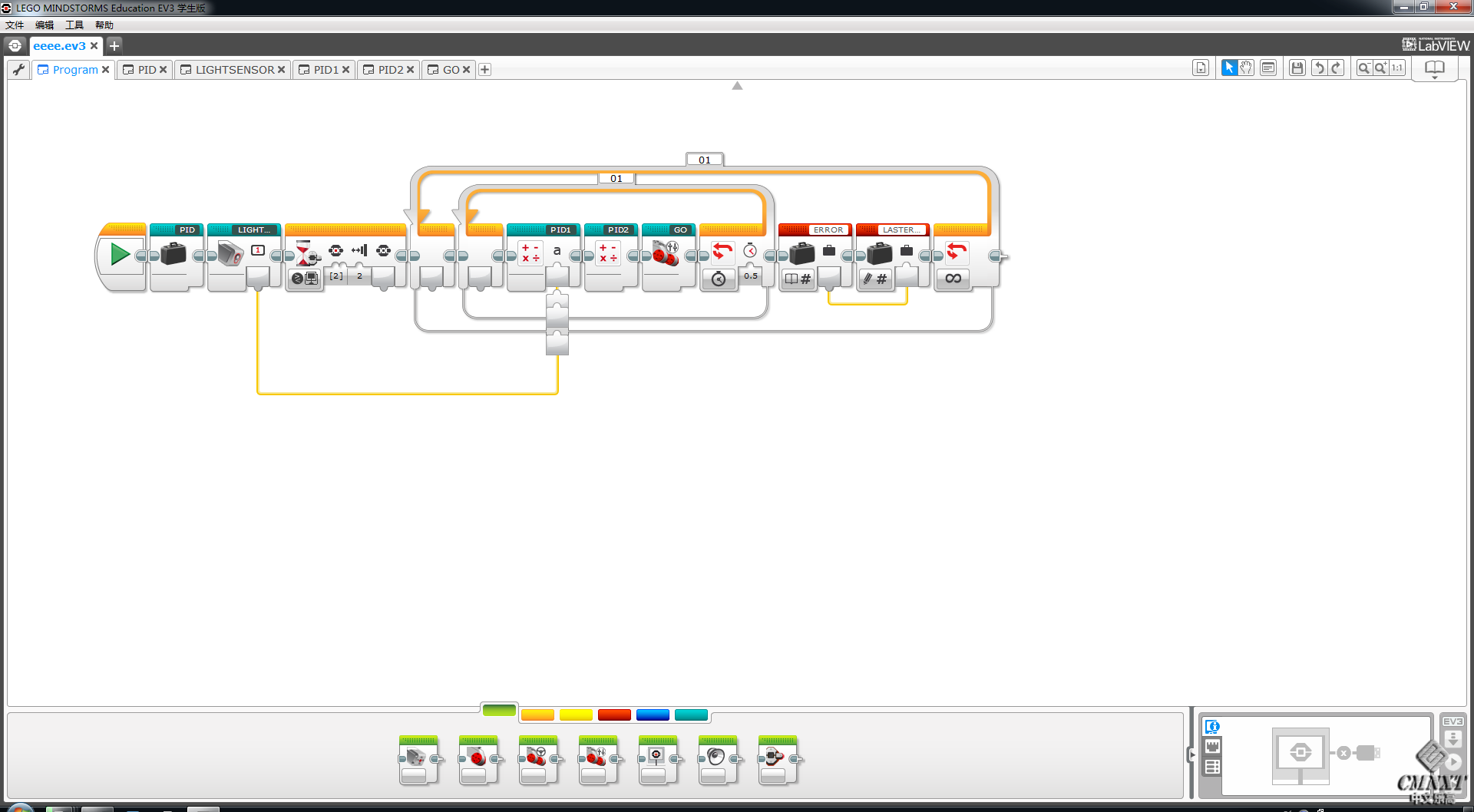1474x812 pixels.
Task: Open the port view tab
Action: pyautogui.click(x=1212, y=747)
